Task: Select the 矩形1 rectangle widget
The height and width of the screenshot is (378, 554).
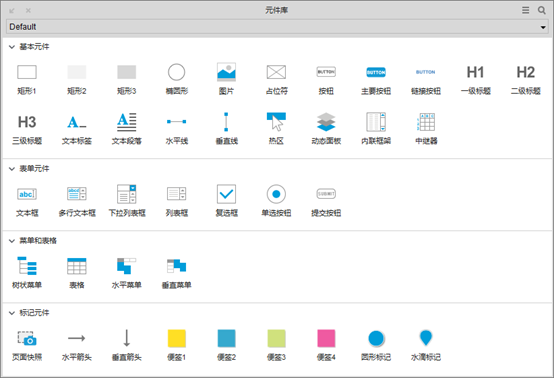Action: tap(27, 78)
